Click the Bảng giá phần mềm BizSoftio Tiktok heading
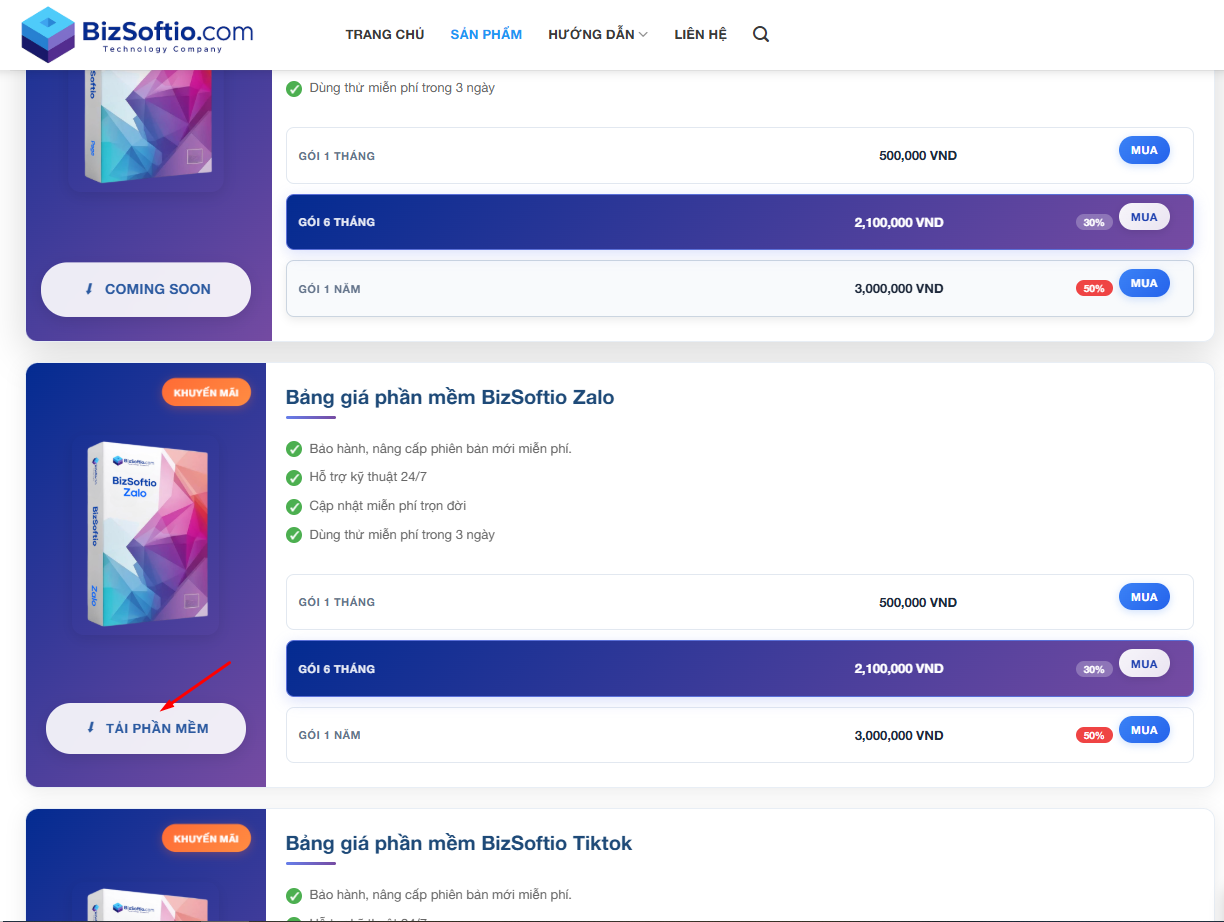This screenshot has height=922, width=1224. point(459,843)
